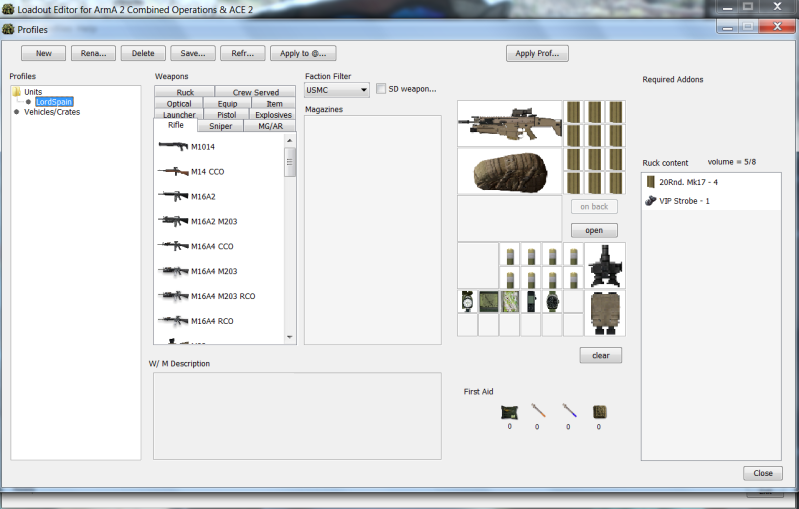799x509 pixels.
Task: Click the clear loadout button
Action: click(601, 355)
